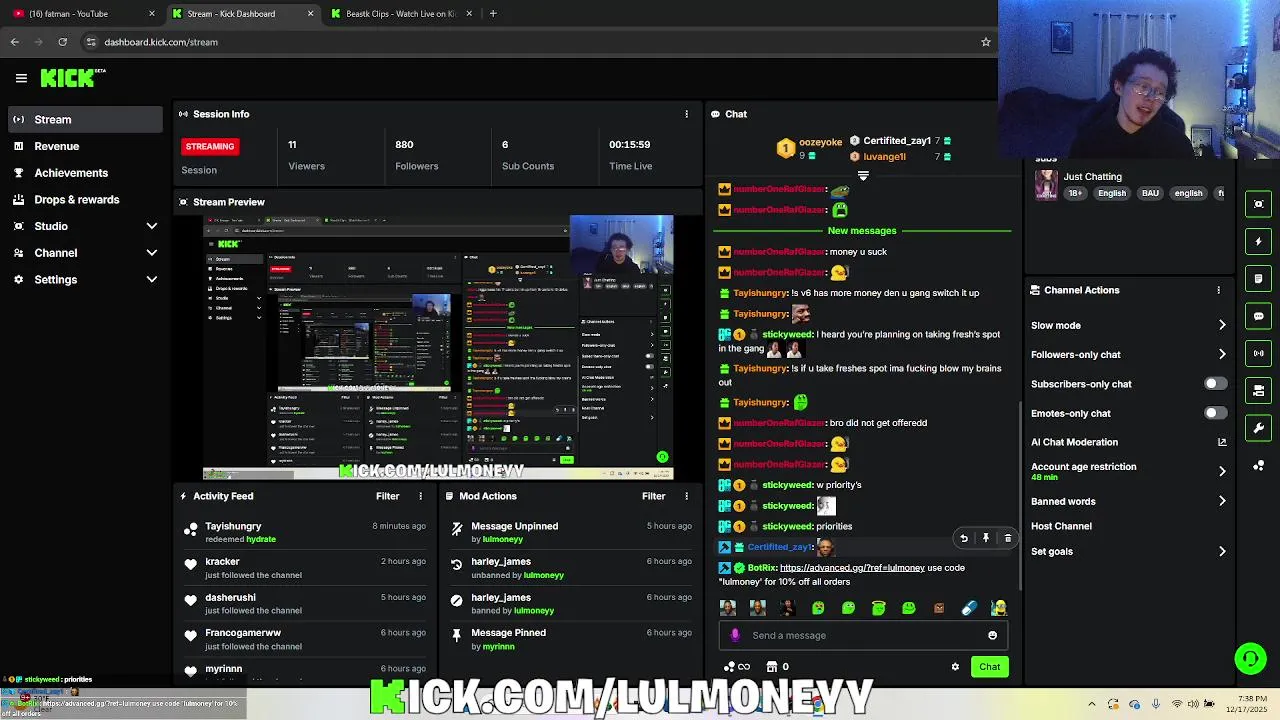1280x720 pixels.
Task: Open Filter in Activity Feed panel
Action: click(387, 496)
